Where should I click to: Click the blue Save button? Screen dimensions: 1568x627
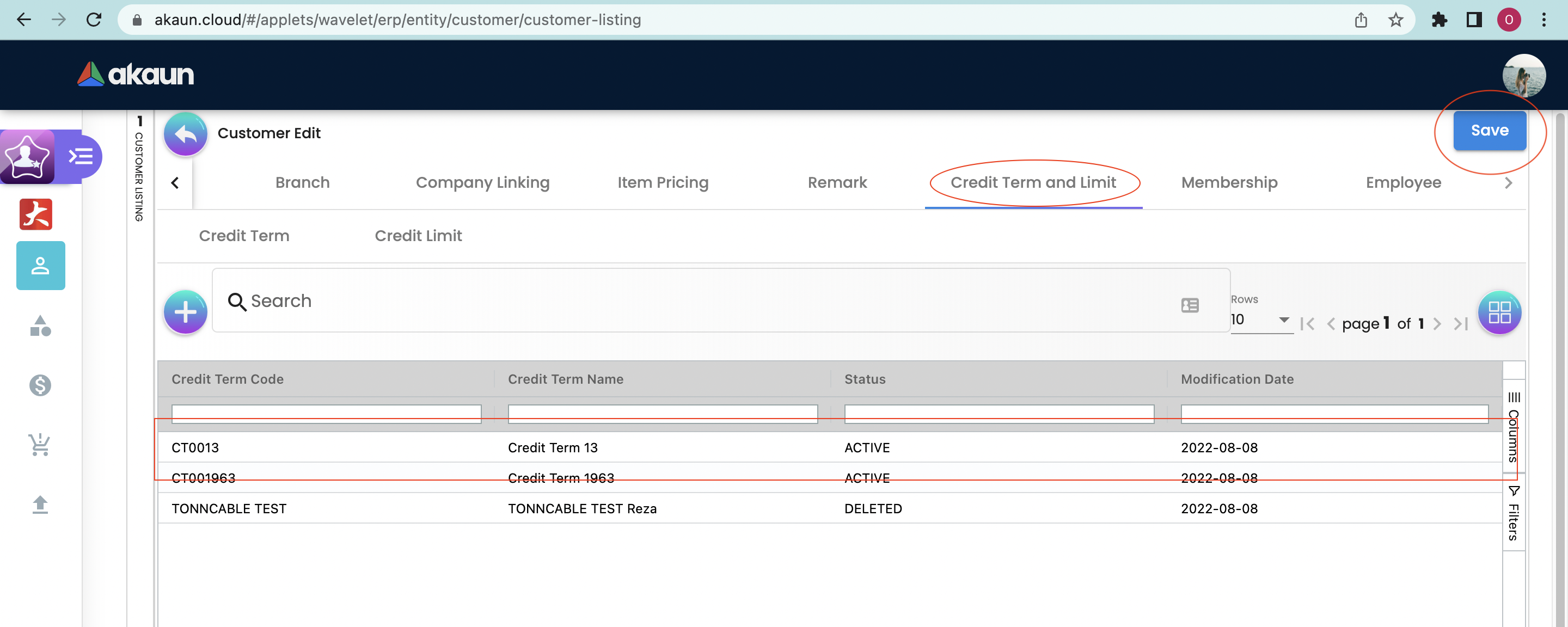pos(1489,130)
